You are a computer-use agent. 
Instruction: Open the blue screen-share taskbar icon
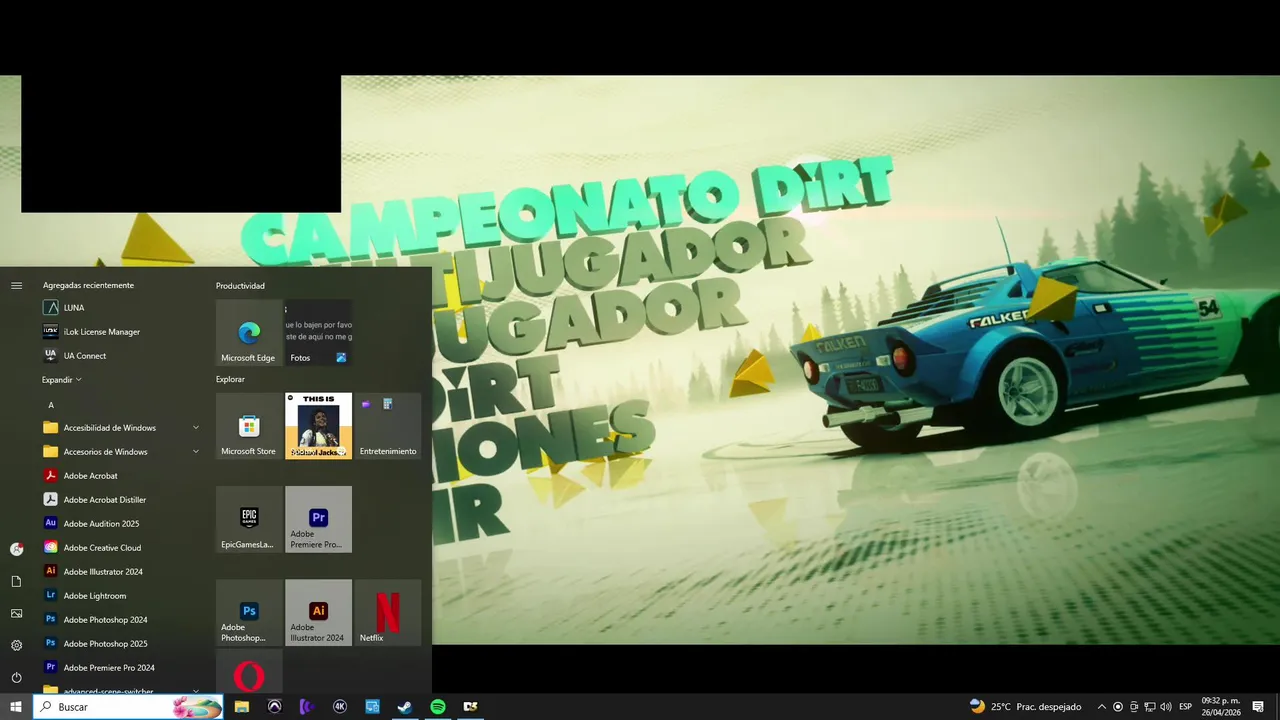(x=372, y=707)
